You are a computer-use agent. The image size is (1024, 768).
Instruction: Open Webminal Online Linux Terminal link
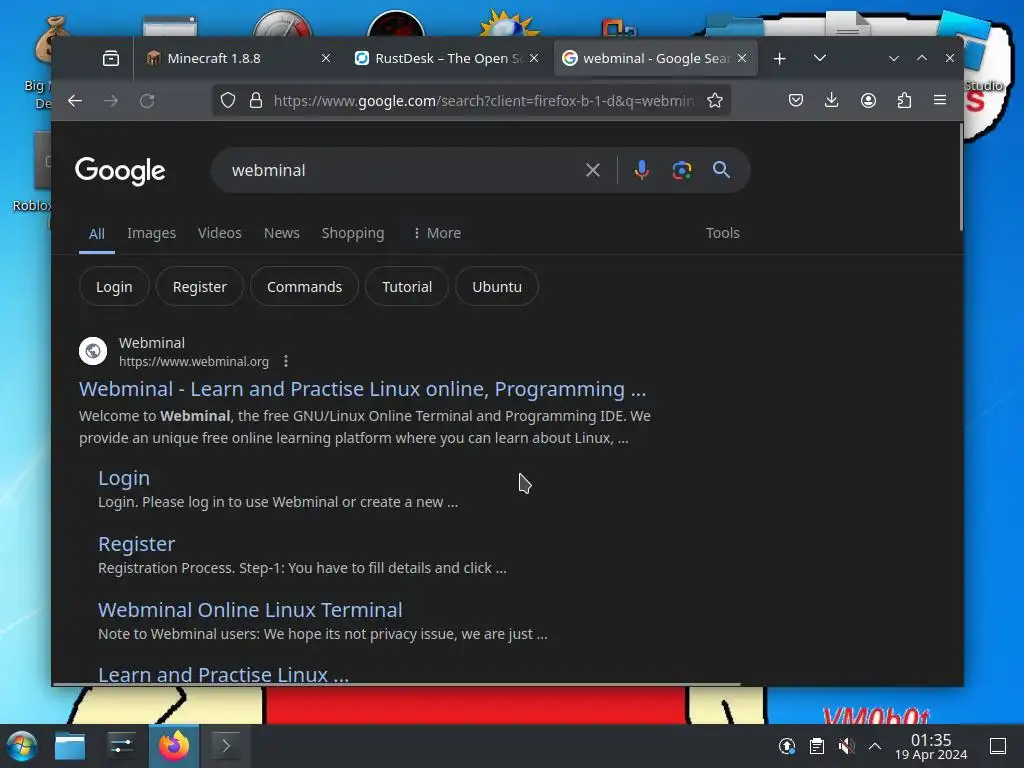(x=250, y=610)
